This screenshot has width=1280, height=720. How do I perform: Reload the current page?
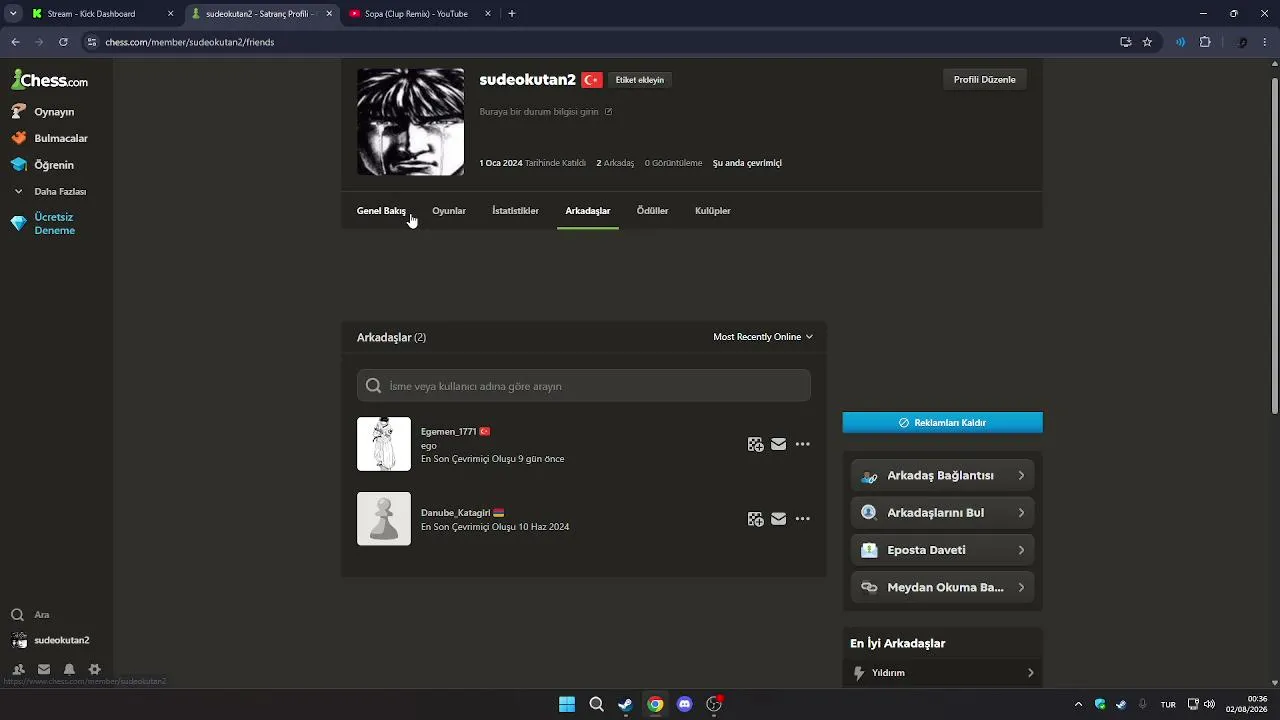pyautogui.click(x=63, y=42)
